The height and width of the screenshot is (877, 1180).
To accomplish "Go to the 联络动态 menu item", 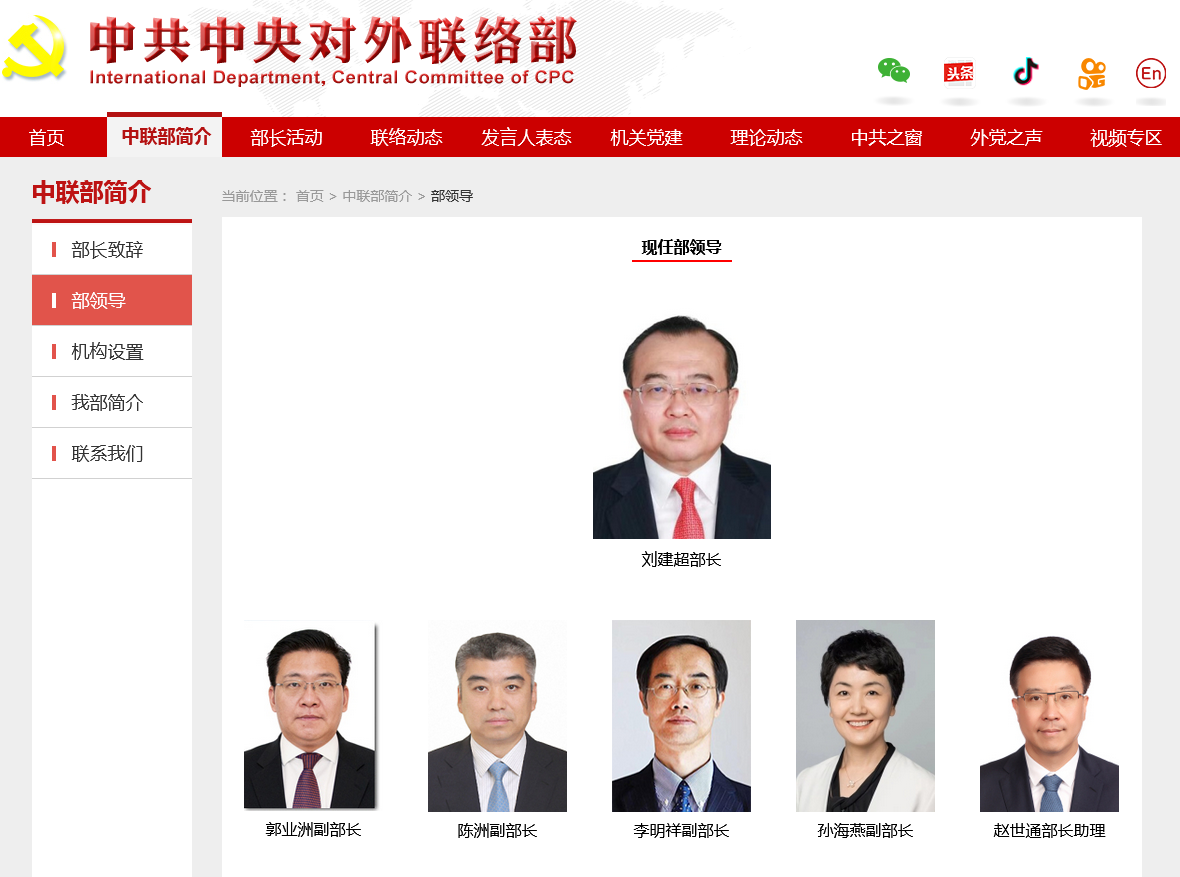I will point(406,138).
